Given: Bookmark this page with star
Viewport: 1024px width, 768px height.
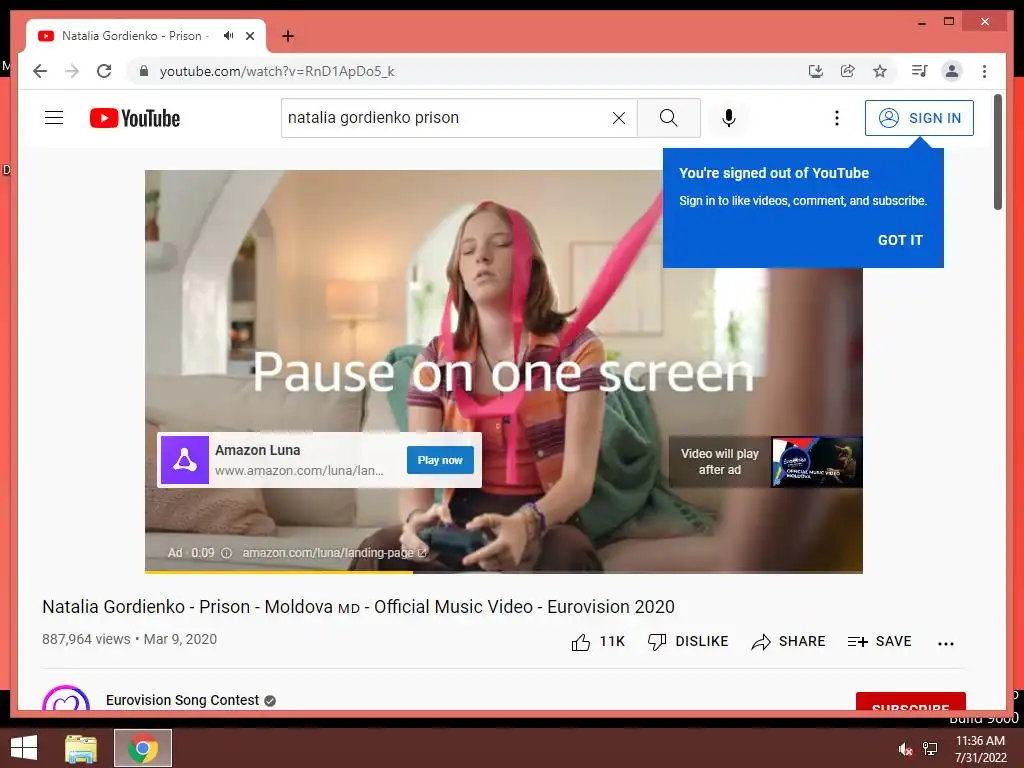Looking at the screenshot, I should click(880, 71).
